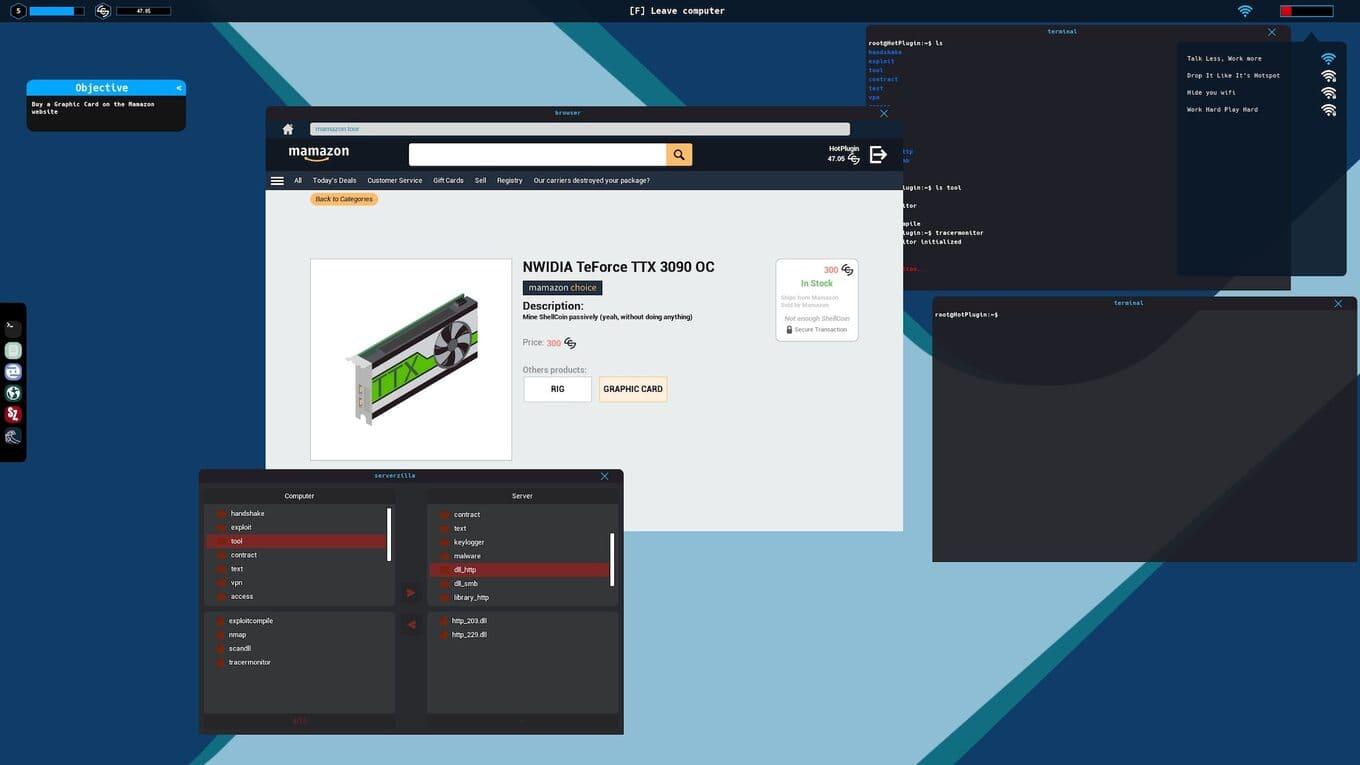Launch the red SZ serverzilla dock icon
The width and height of the screenshot is (1360, 765).
click(13, 414)
